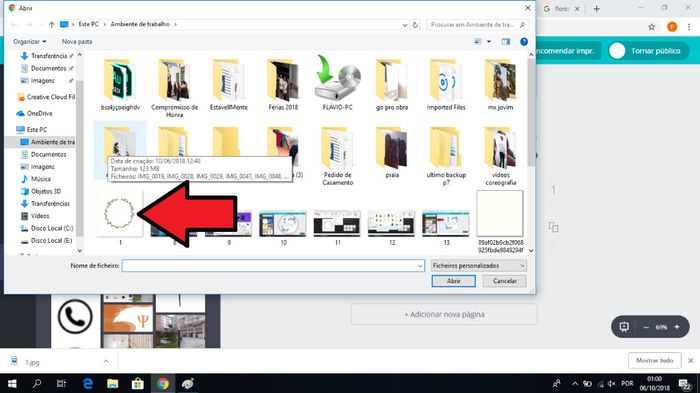Screen dimensions: 700x393
Task: Bookmark the page with star icon
Action: [x=652, y=27]
